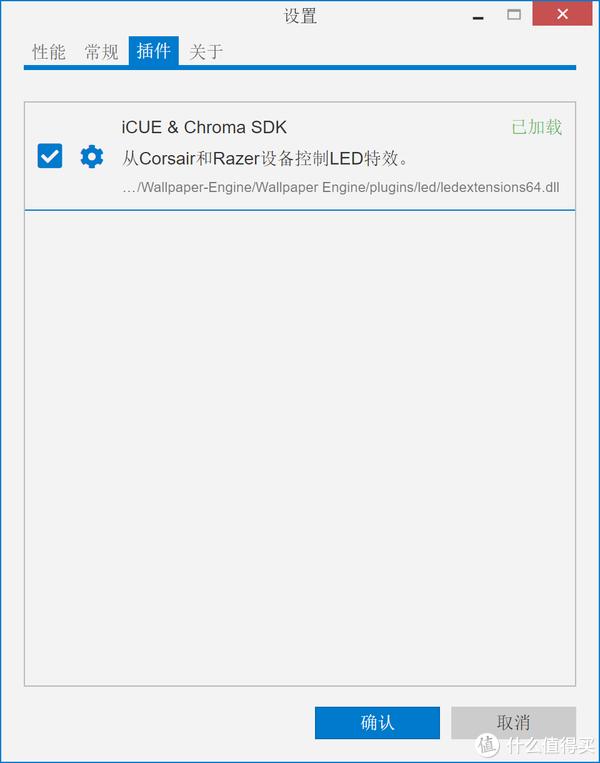This screenshot has height=763, width=600.
Task: Switch to the 性能 tab
Action: coord(49,52)
